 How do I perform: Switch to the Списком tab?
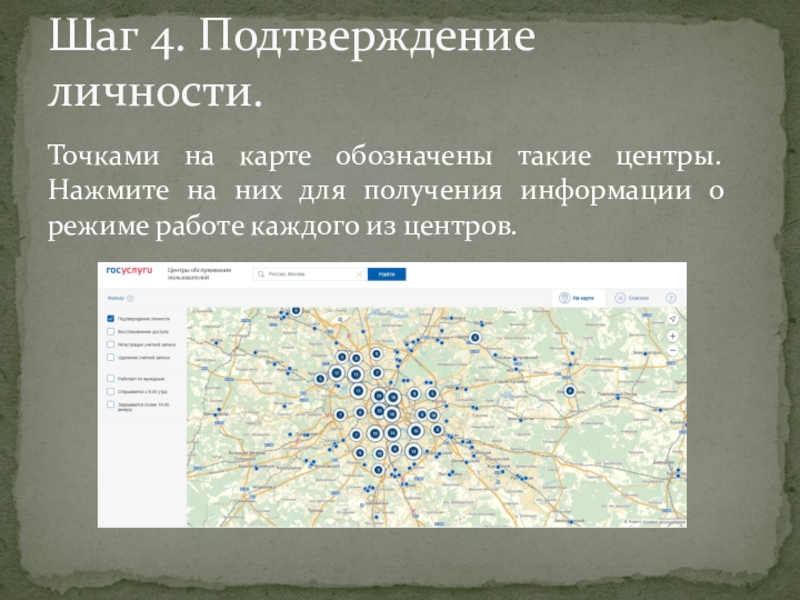[x=638, y=298]
